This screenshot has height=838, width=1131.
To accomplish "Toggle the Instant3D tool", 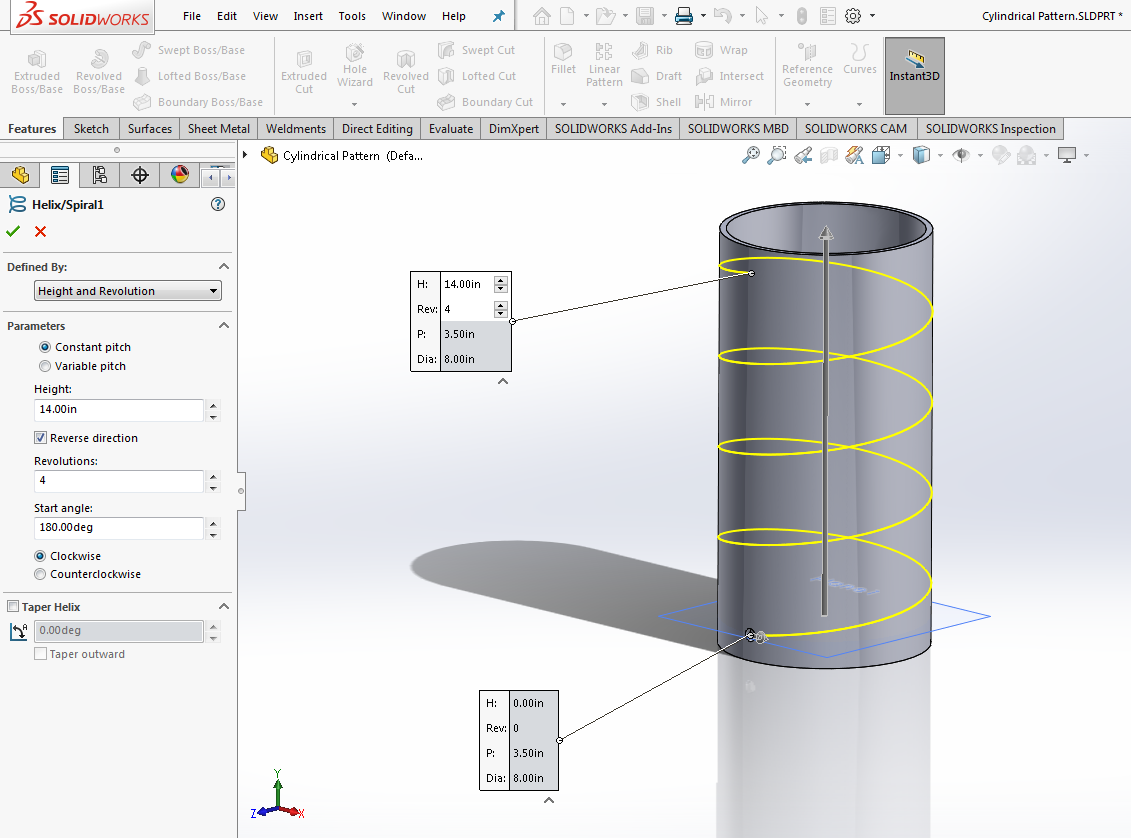I will point(914,75).
